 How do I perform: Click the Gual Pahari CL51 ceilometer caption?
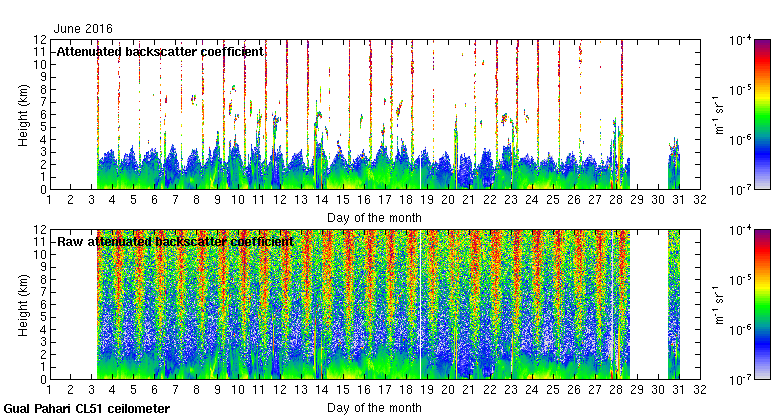click(87, 409)
